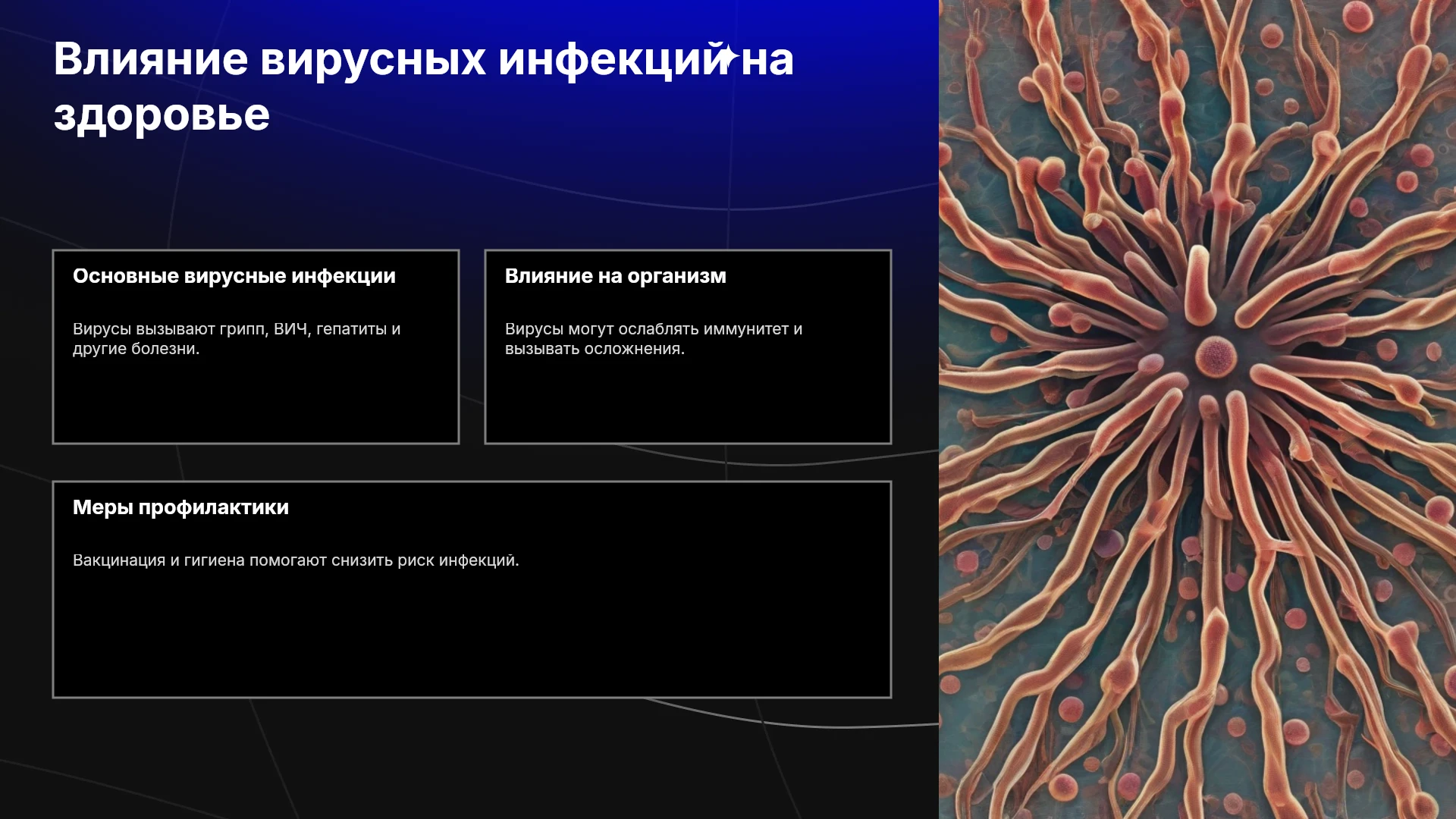Click 'другие болезни.' in the first card
Screen dimensions: 1456x819
tap(136, 349)
